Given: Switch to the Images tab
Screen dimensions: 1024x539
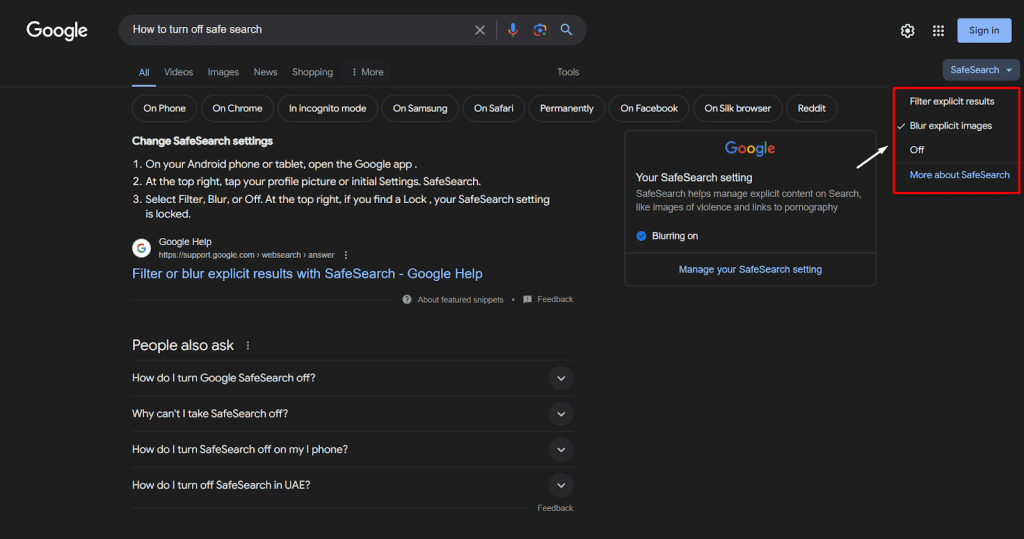Looking at the screenshot, I should click(223, 72).
